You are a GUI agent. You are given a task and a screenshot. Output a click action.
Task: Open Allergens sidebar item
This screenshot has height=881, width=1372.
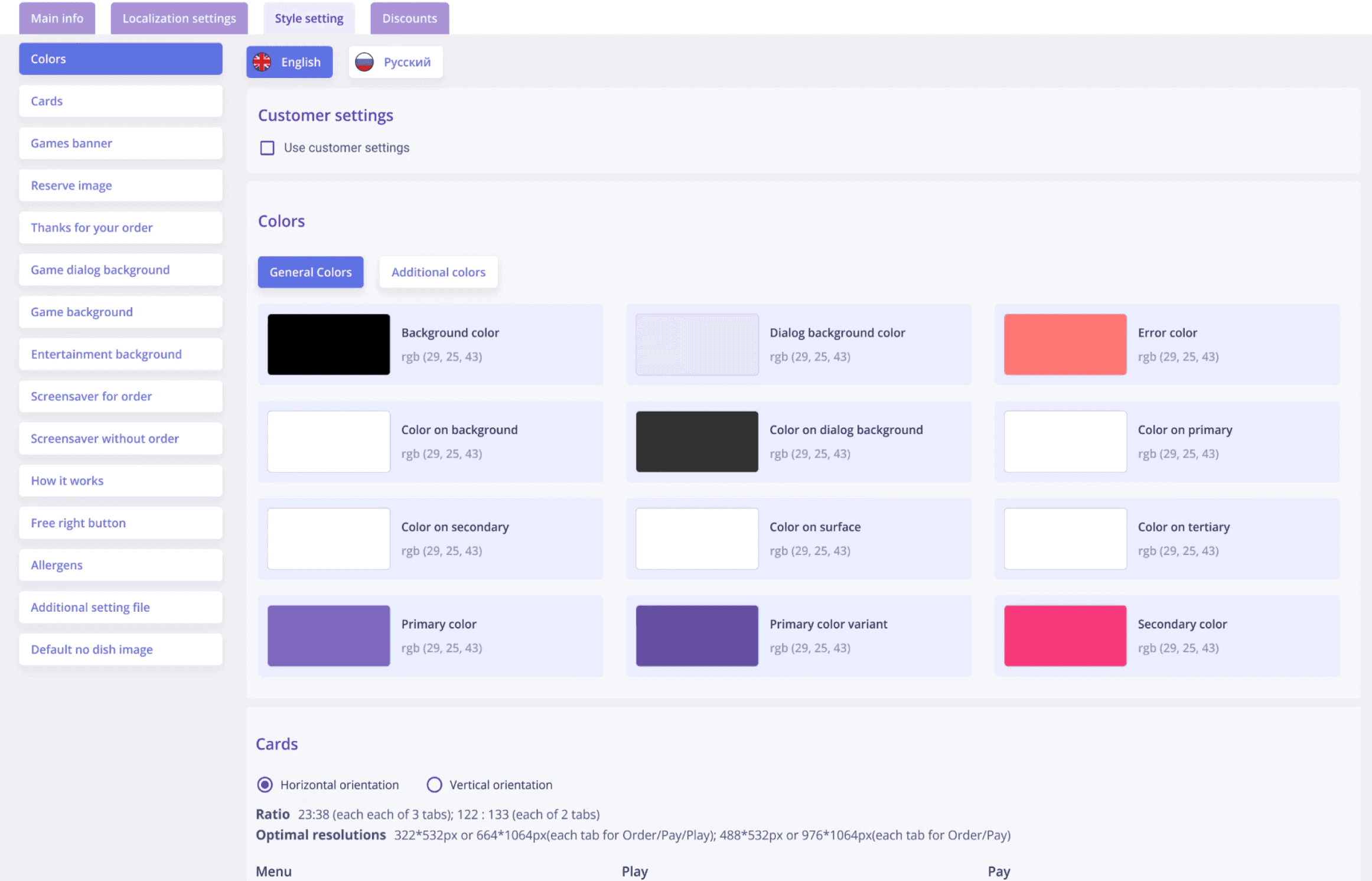pos(120,565)
